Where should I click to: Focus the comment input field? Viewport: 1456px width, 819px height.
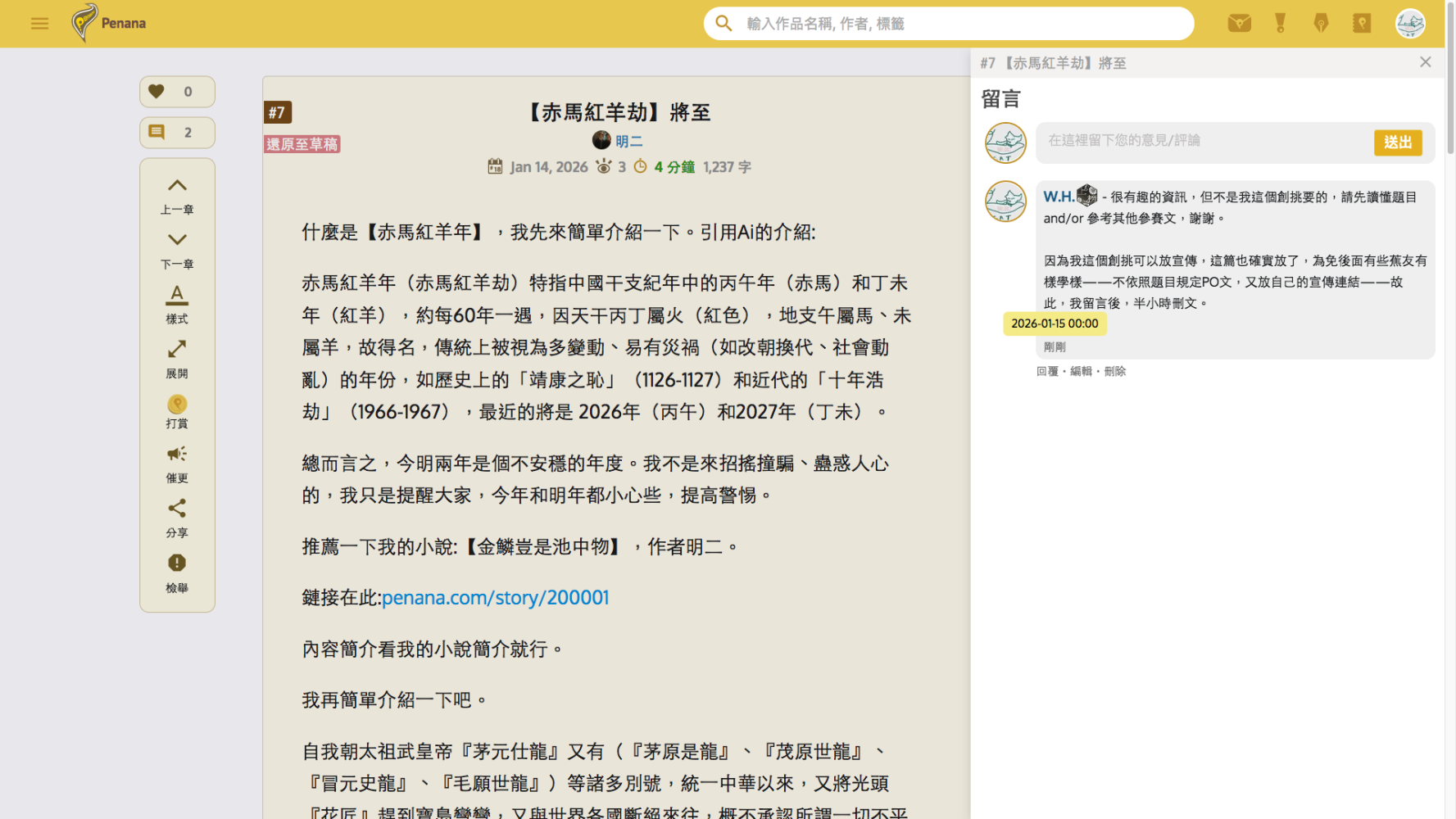1204,141
